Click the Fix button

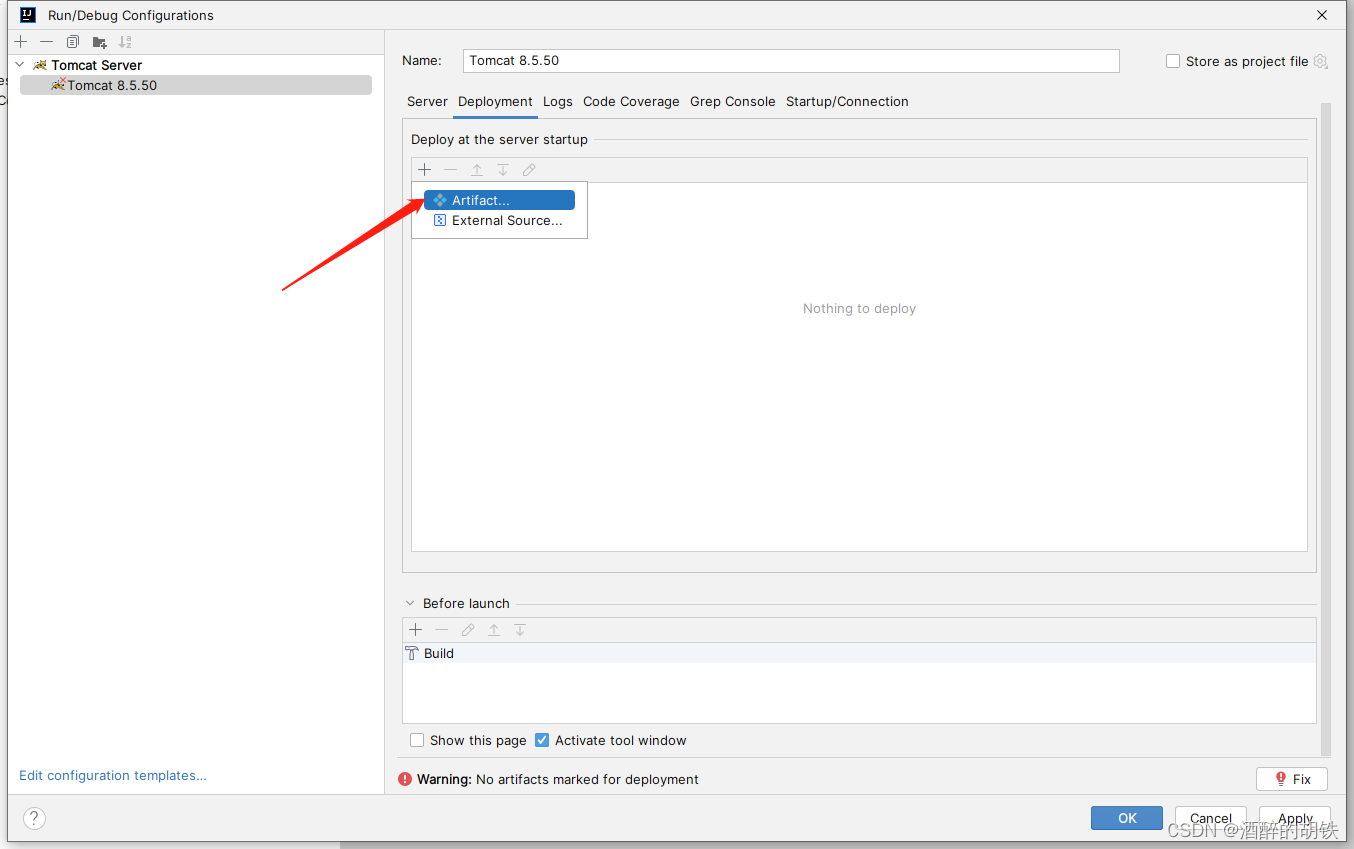click(x=1292, y=779)
